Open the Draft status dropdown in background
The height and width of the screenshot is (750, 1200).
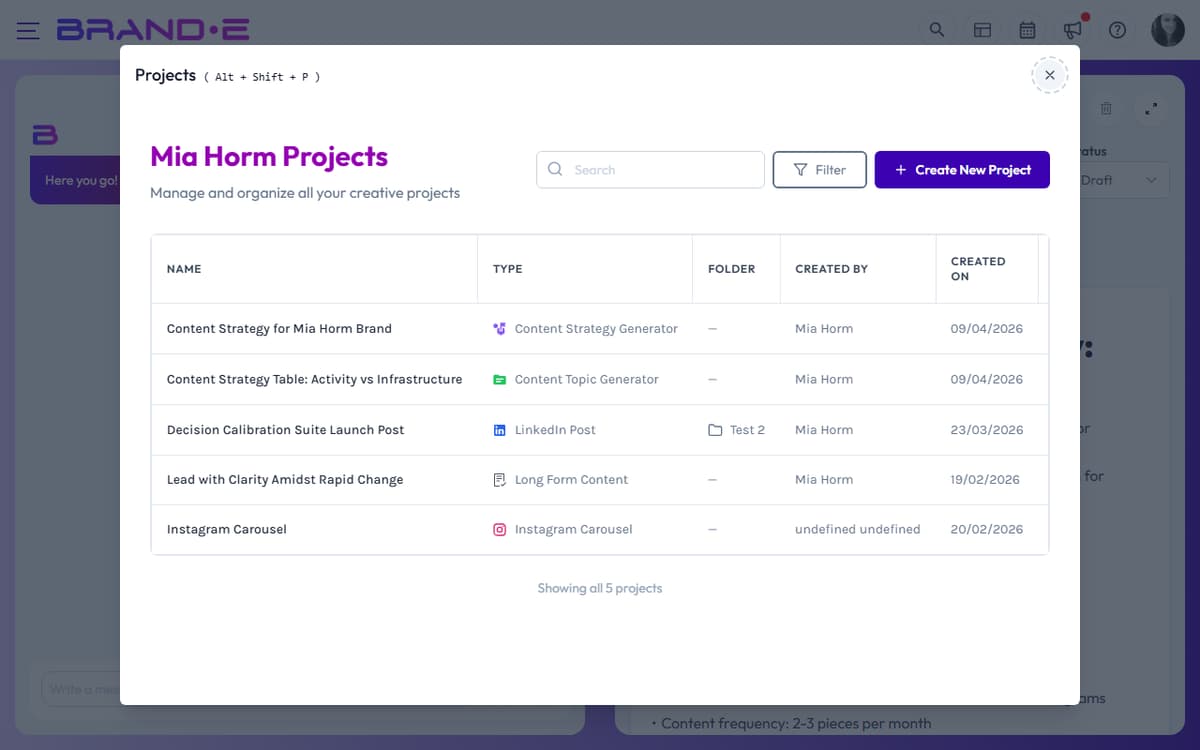(1123, 180)
